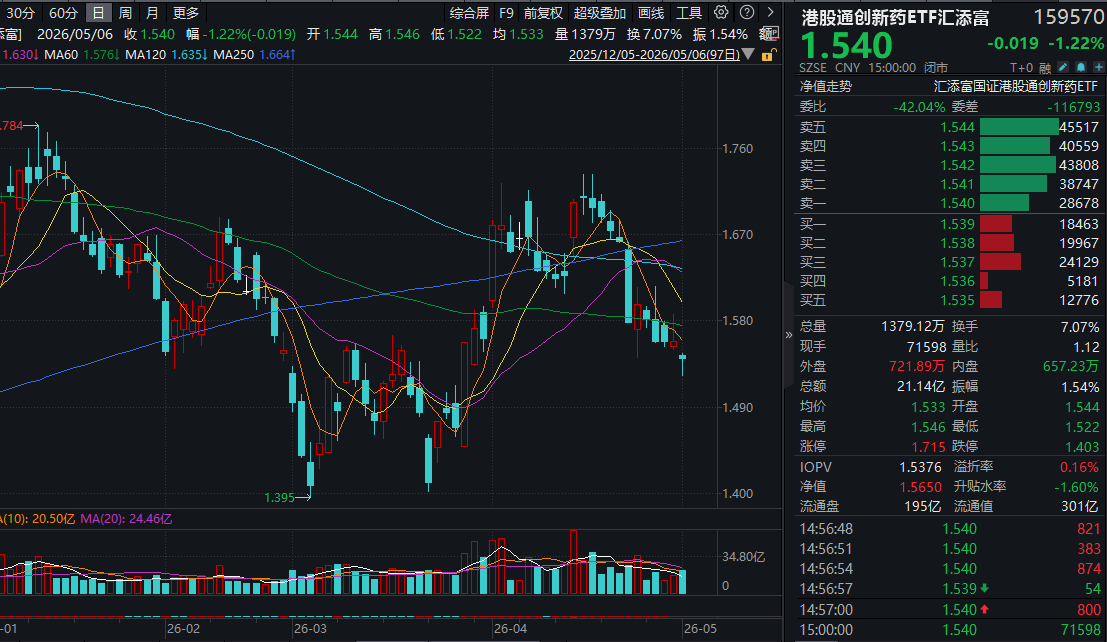
Task: Click the 14:56:48 trade tick row
Action: click(950, 529)
